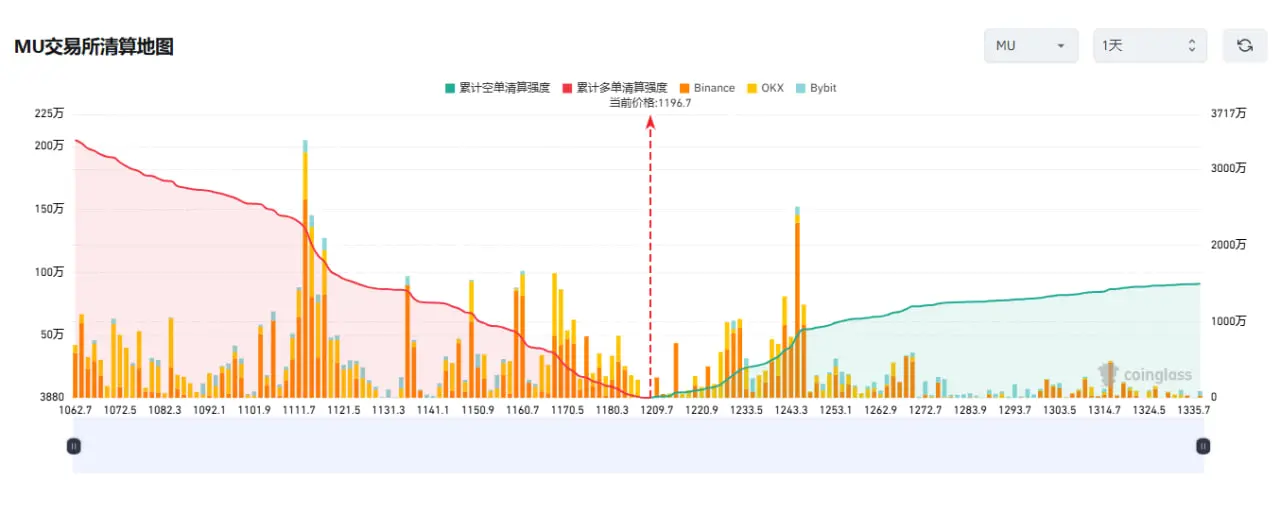Click the left axis value 3880
This screenshot has width=1280, height=514.
click(x=52, y=397)
